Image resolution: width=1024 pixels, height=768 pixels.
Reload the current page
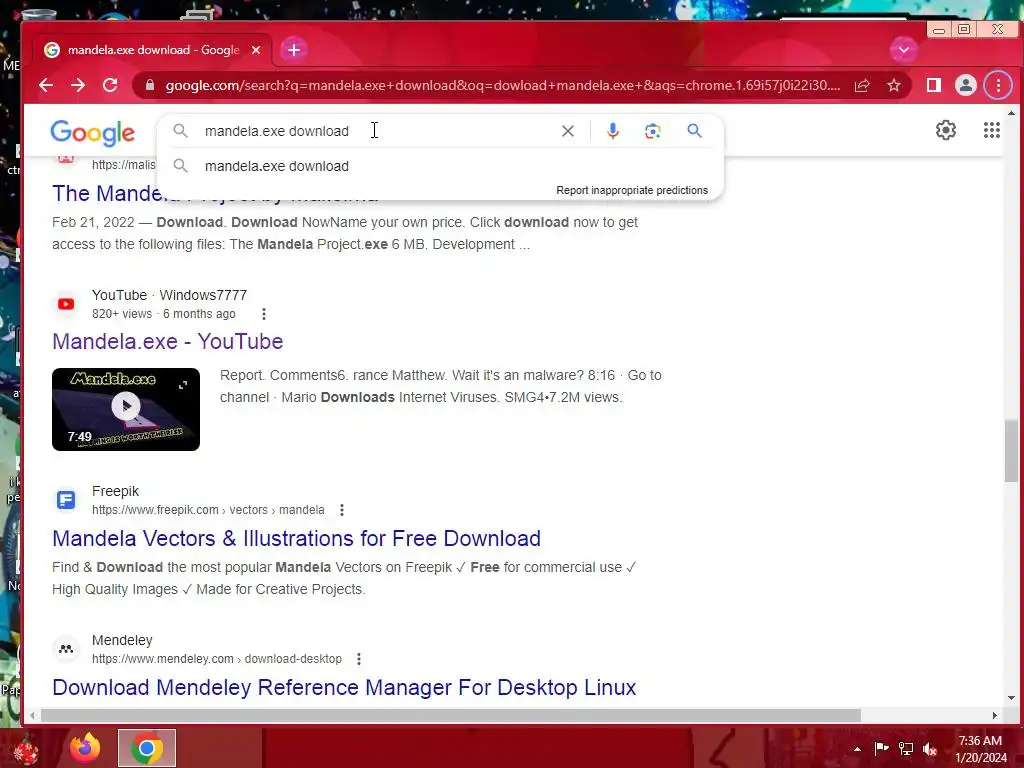click(110, 85)
